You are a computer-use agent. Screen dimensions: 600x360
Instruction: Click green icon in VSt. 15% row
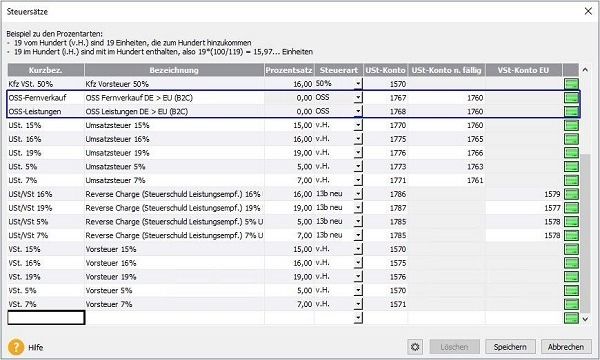pos(571,249)
